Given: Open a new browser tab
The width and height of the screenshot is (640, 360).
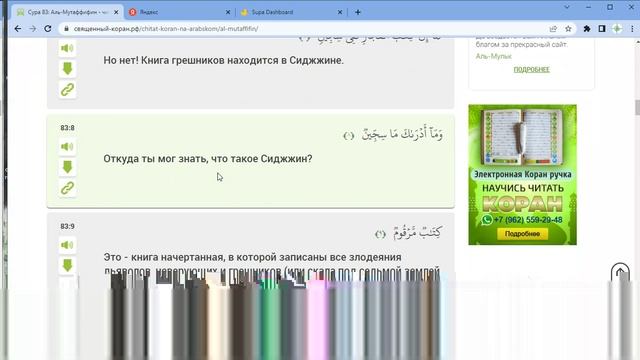Looking at the screenshot, I should pos(358,12).
